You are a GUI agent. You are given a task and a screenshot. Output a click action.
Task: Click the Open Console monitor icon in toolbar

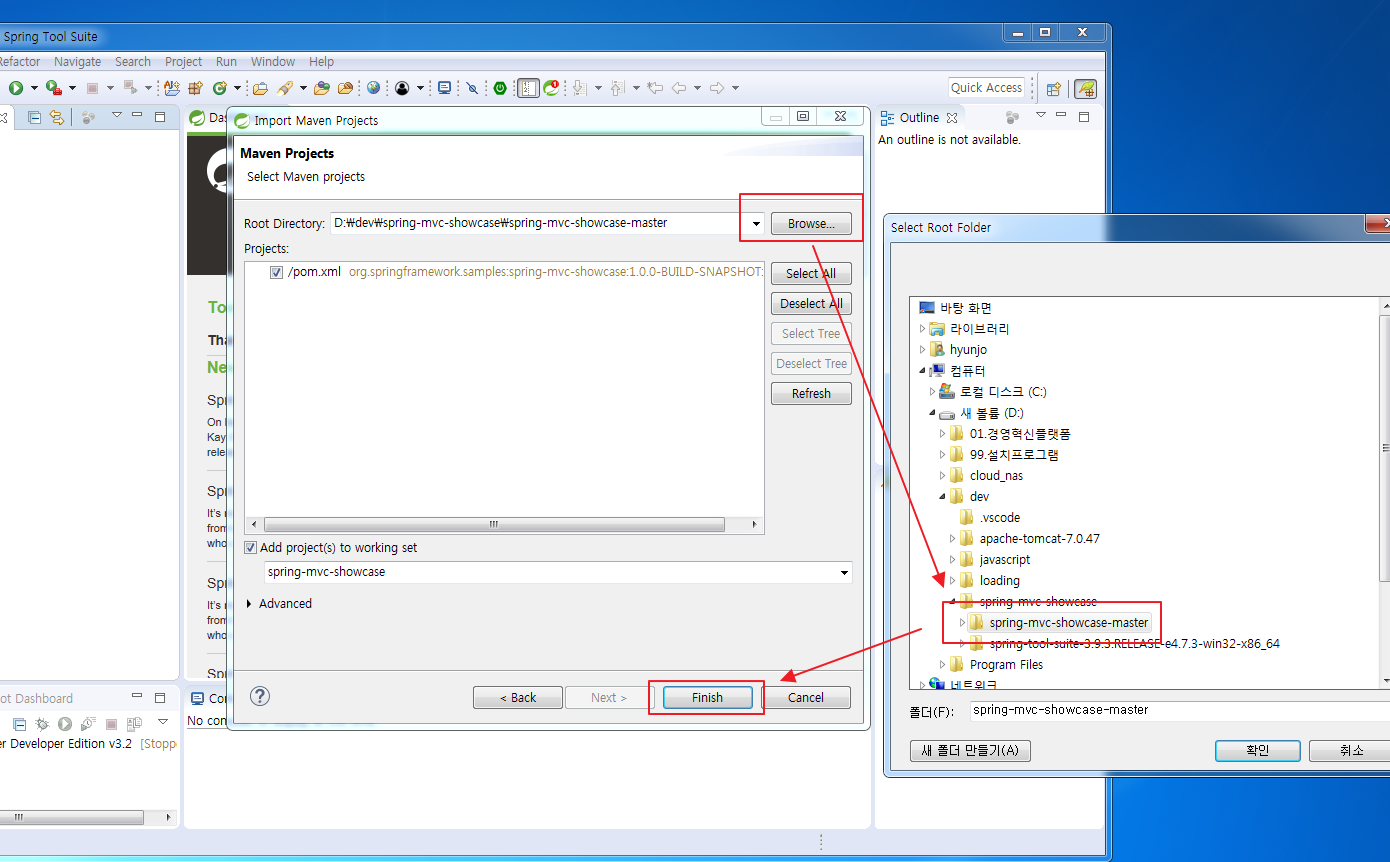pos(445,88)
